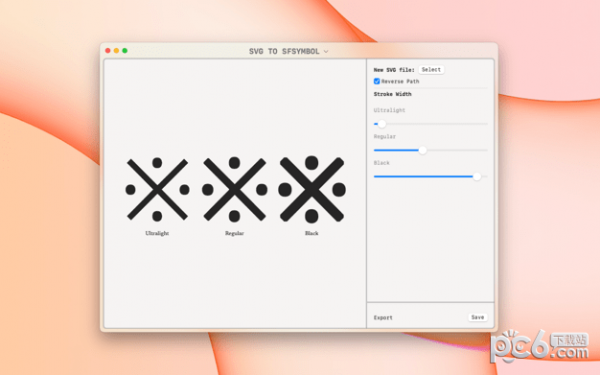Select the Regular symbol preview
Screen dimensions: 600x375
click(235, 189)
